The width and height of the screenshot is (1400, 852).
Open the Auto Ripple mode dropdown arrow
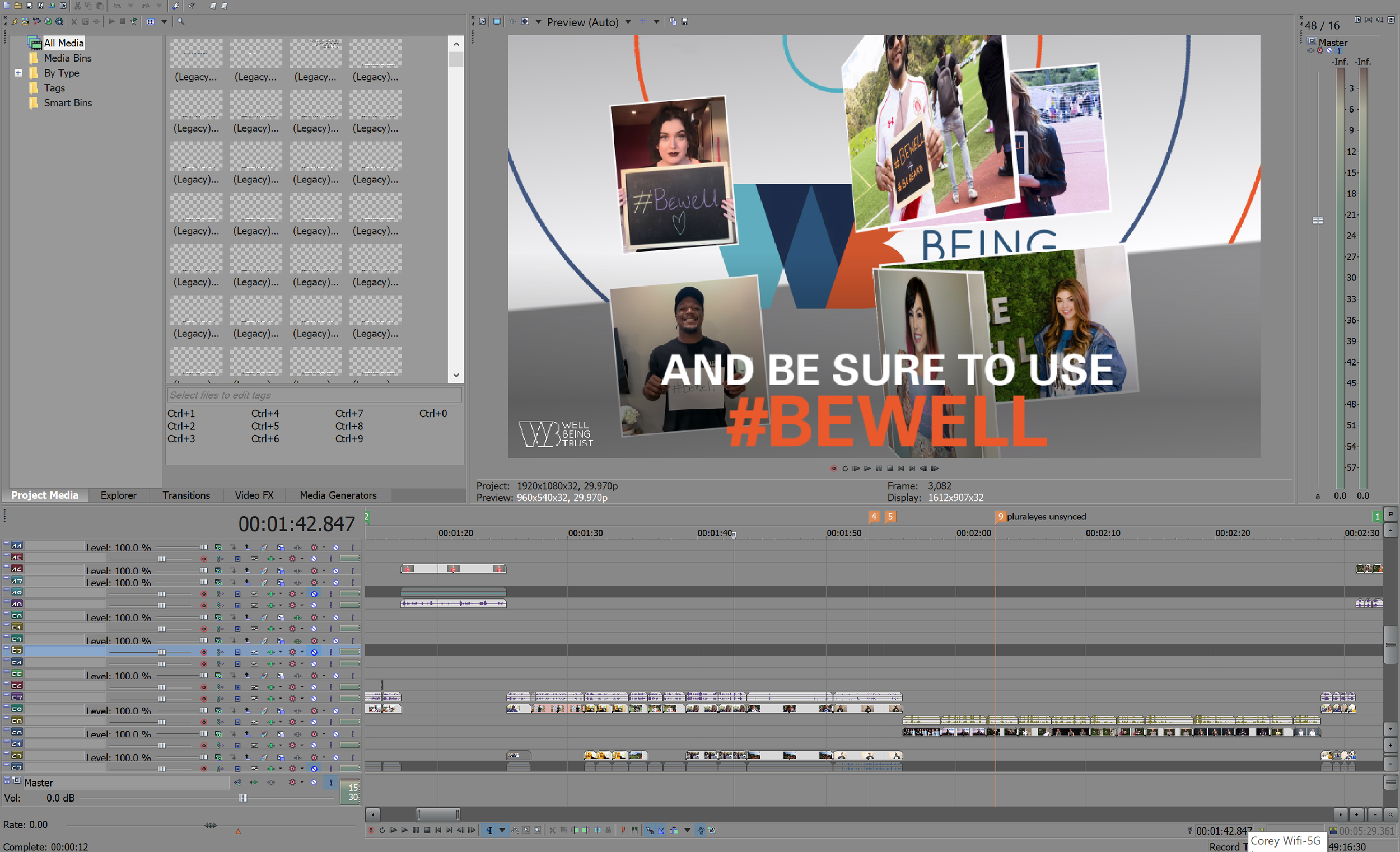coord(688,830)
